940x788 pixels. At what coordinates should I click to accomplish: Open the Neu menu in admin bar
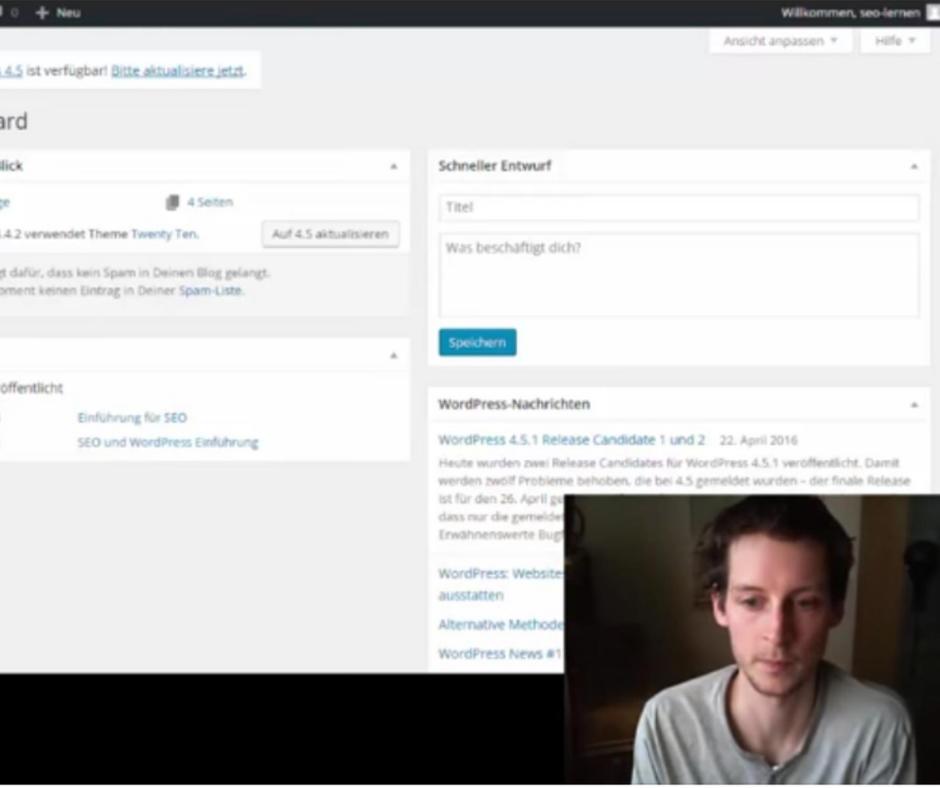point(58,13)
